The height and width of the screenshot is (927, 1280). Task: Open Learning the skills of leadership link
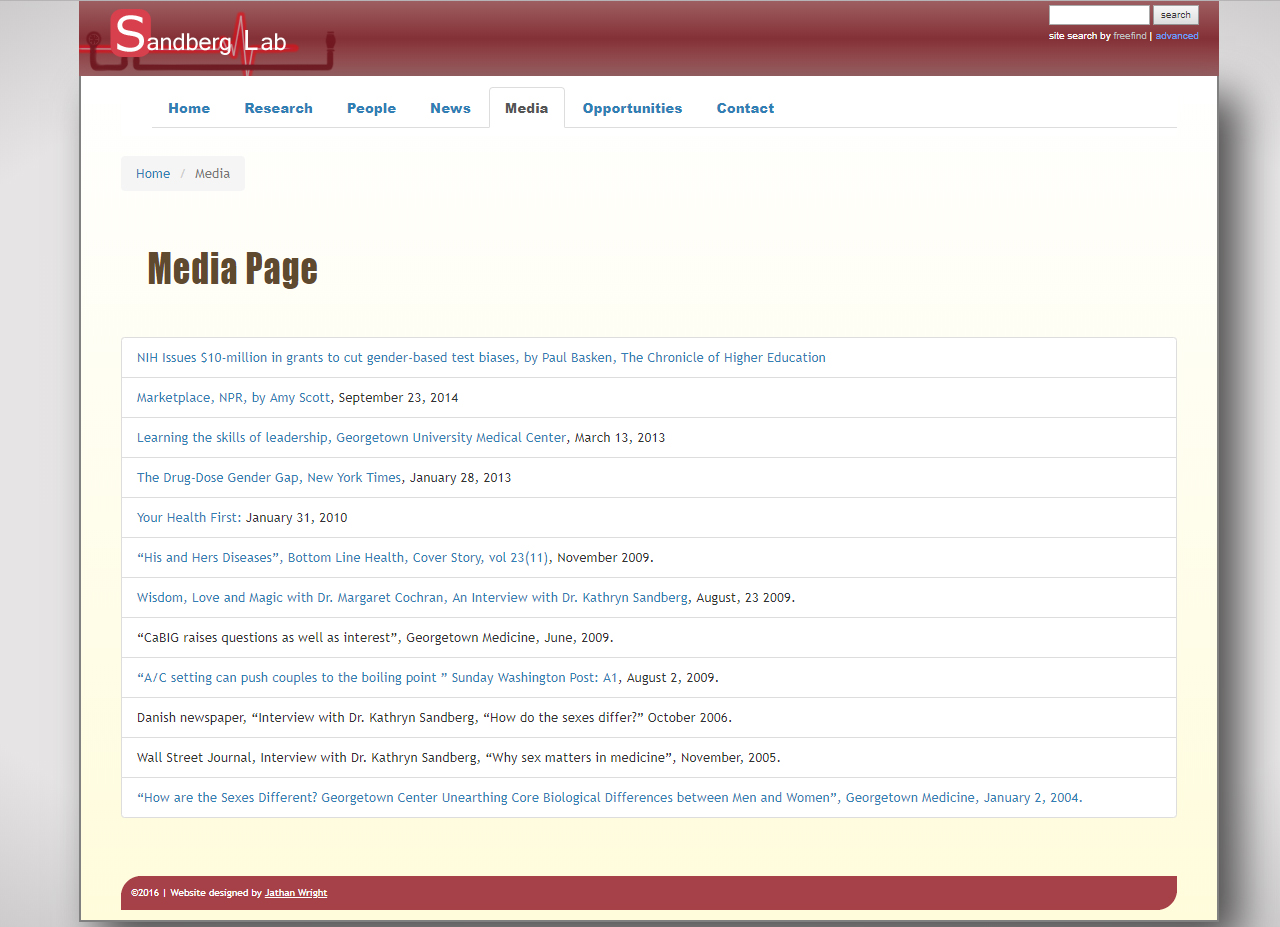point(351,438)
